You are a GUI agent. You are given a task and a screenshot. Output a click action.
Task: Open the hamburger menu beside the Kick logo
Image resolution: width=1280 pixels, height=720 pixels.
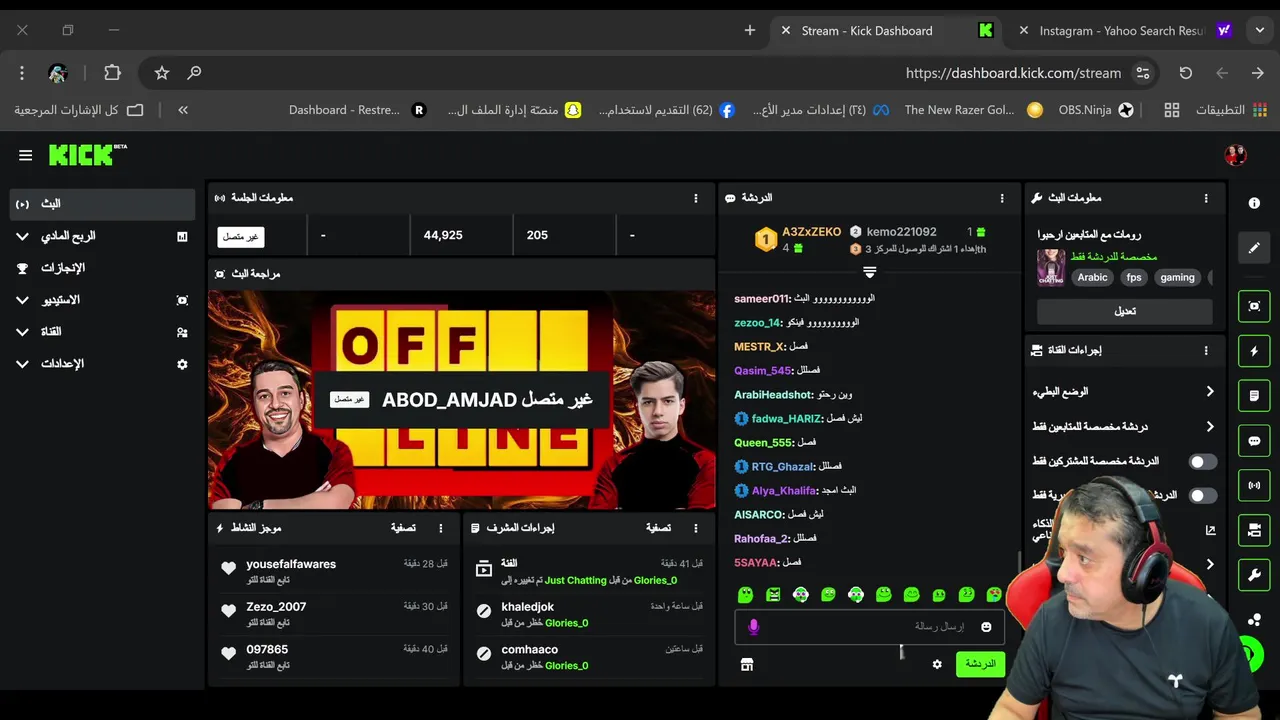25,155
